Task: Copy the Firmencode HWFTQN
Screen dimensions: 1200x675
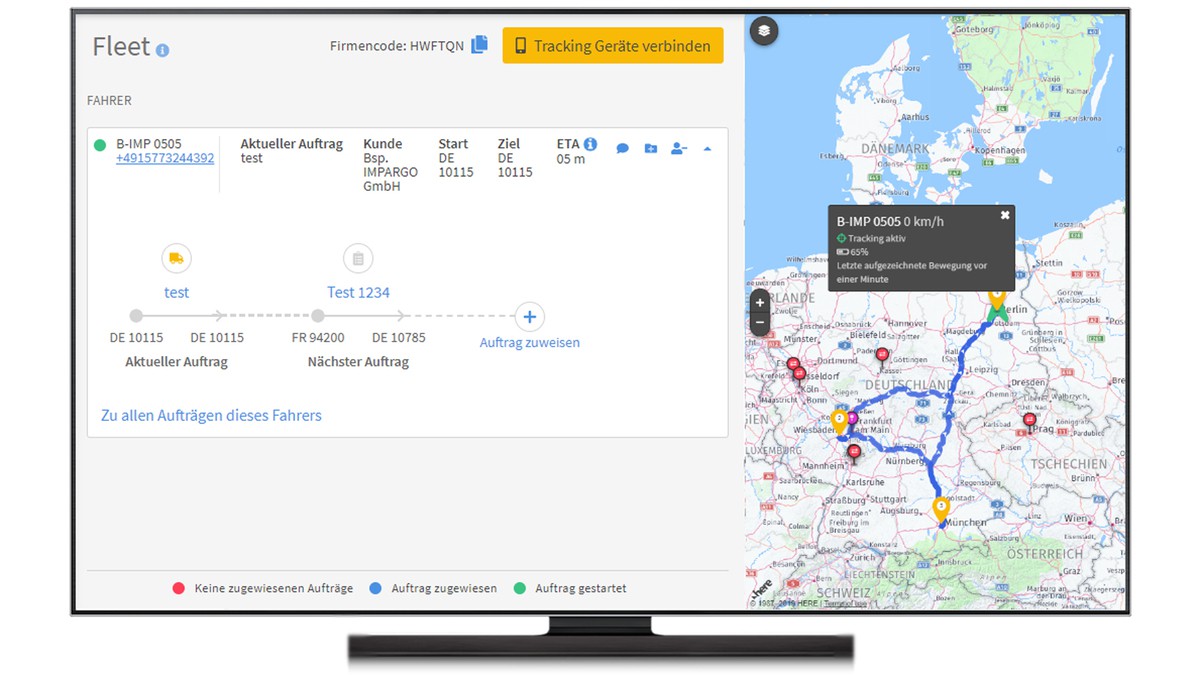Action: (480, 45)
